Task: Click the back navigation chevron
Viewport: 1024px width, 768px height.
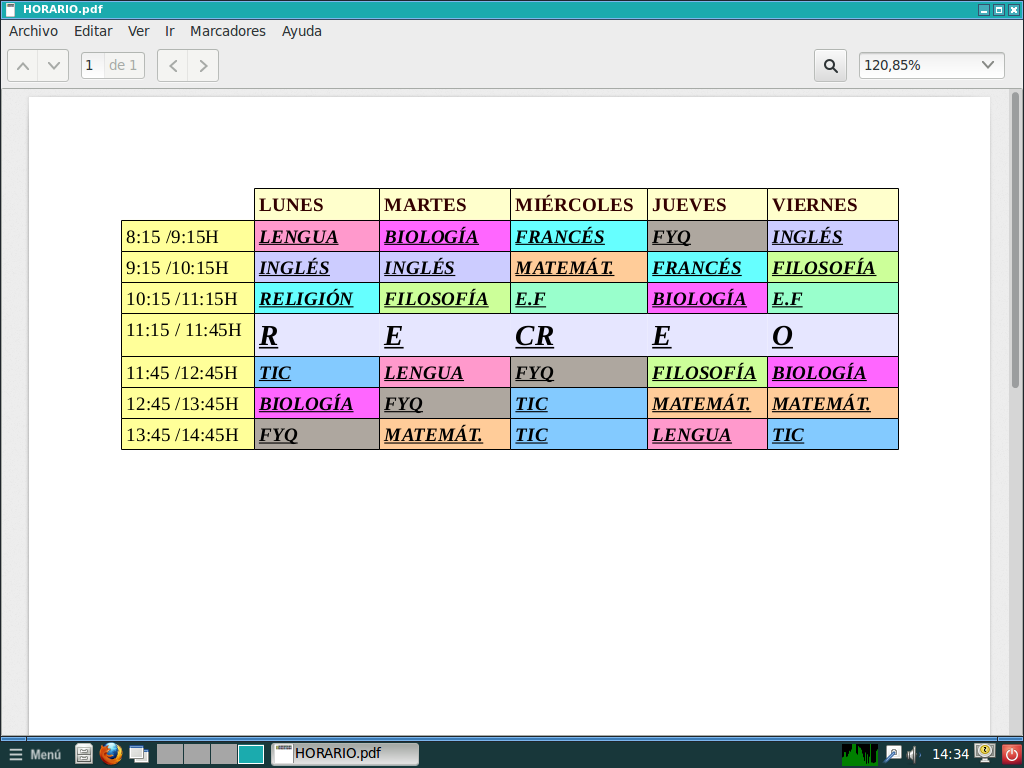Action: pyautogui.click(x=172, y=65)
